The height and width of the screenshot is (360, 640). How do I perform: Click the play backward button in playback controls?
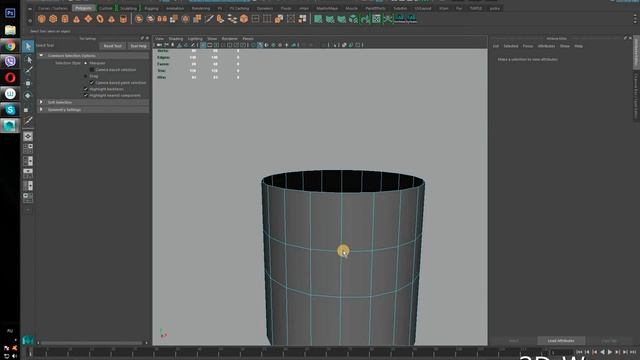coord(602,352)
